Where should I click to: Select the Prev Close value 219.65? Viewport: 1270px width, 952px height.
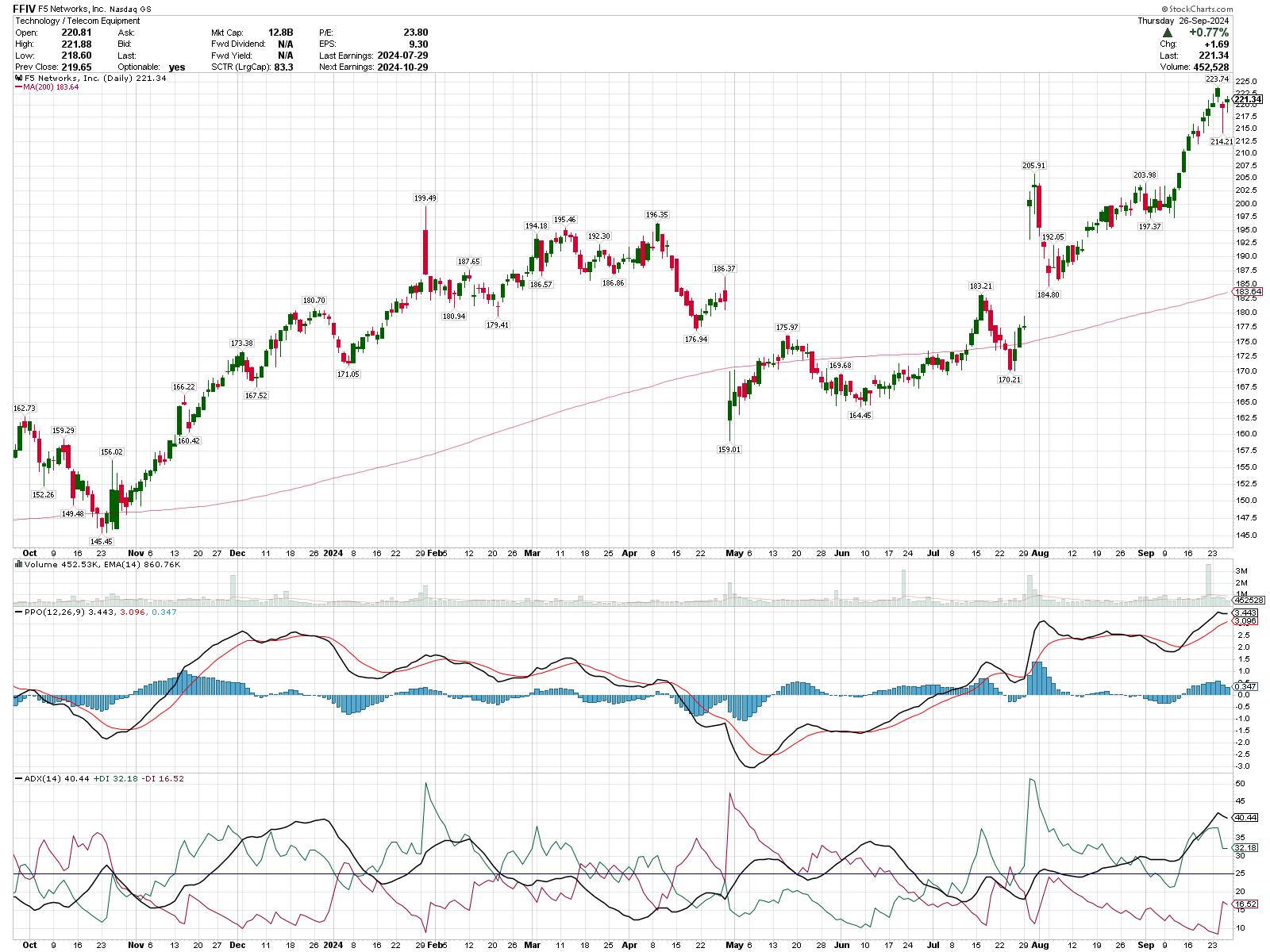point(77,67)
